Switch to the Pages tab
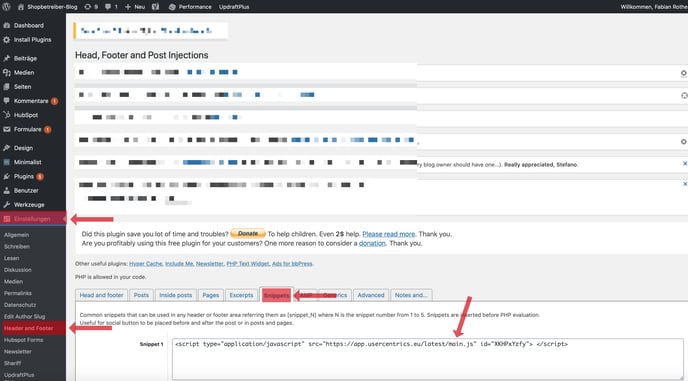This screenshot has height=381, width=688. 211,295
